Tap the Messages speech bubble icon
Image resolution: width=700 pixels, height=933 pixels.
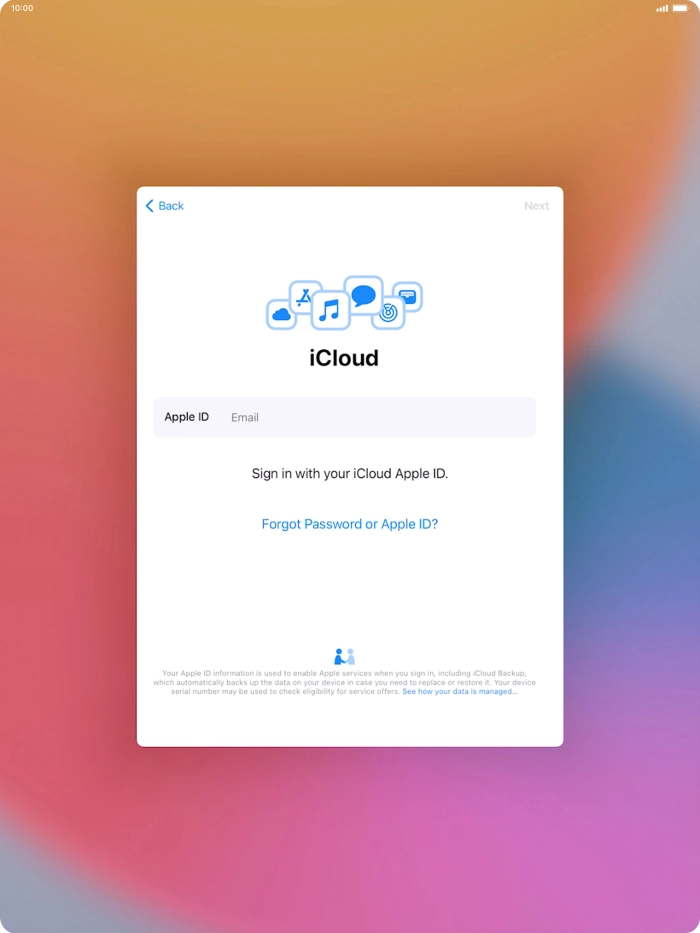[363, 295]
